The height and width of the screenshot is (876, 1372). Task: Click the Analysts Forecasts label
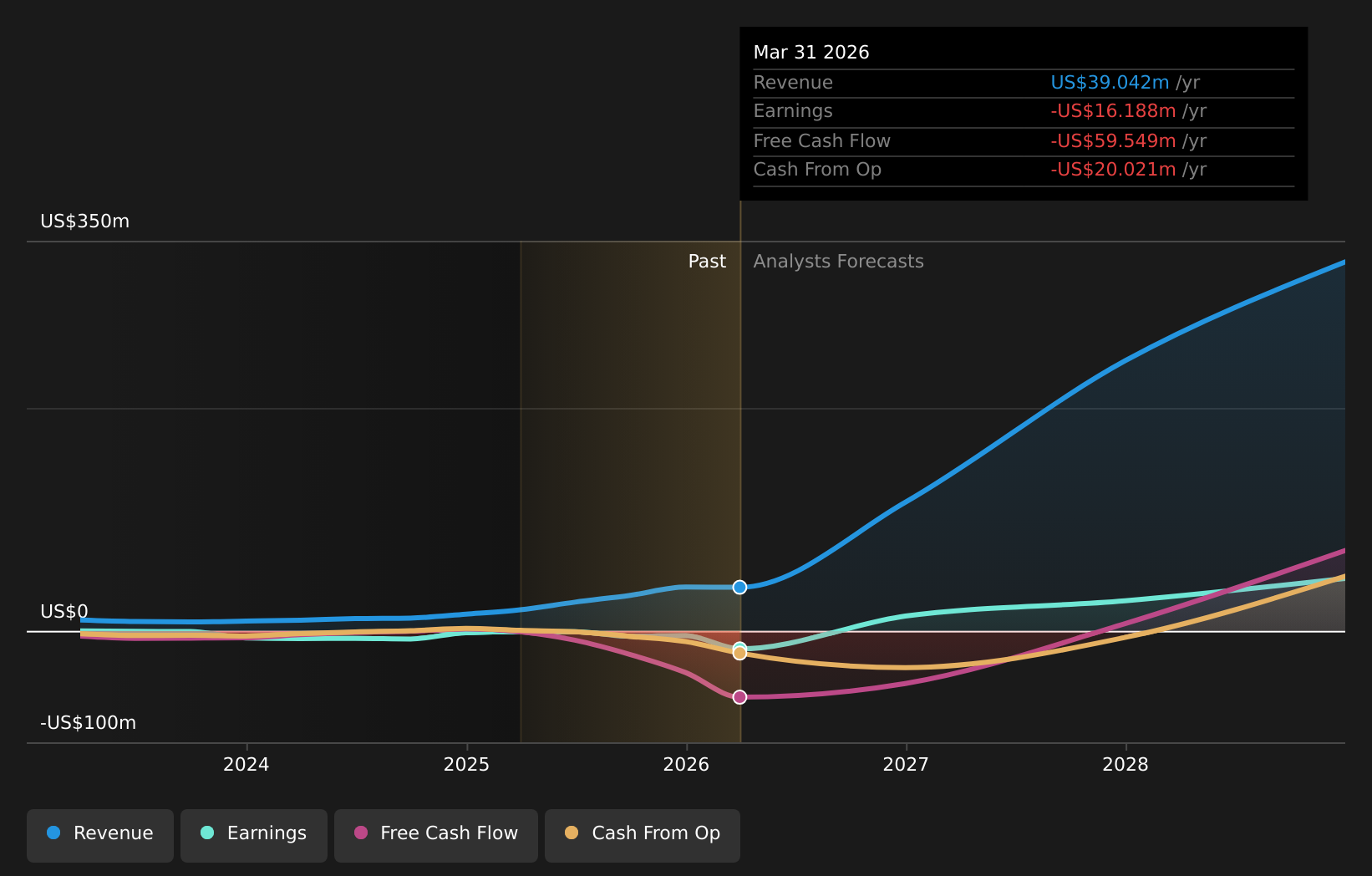pyautogui.click(x=839, y=262)
